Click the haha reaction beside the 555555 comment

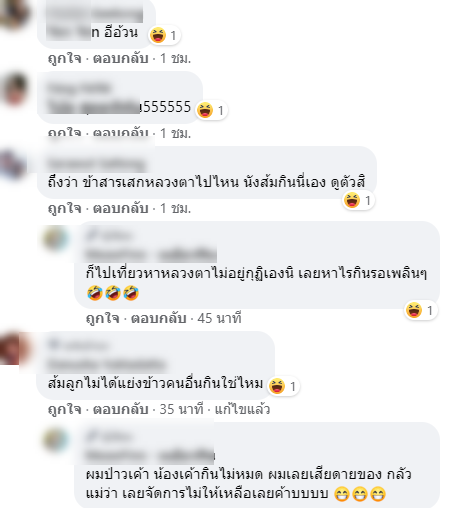tap(211, 110)
